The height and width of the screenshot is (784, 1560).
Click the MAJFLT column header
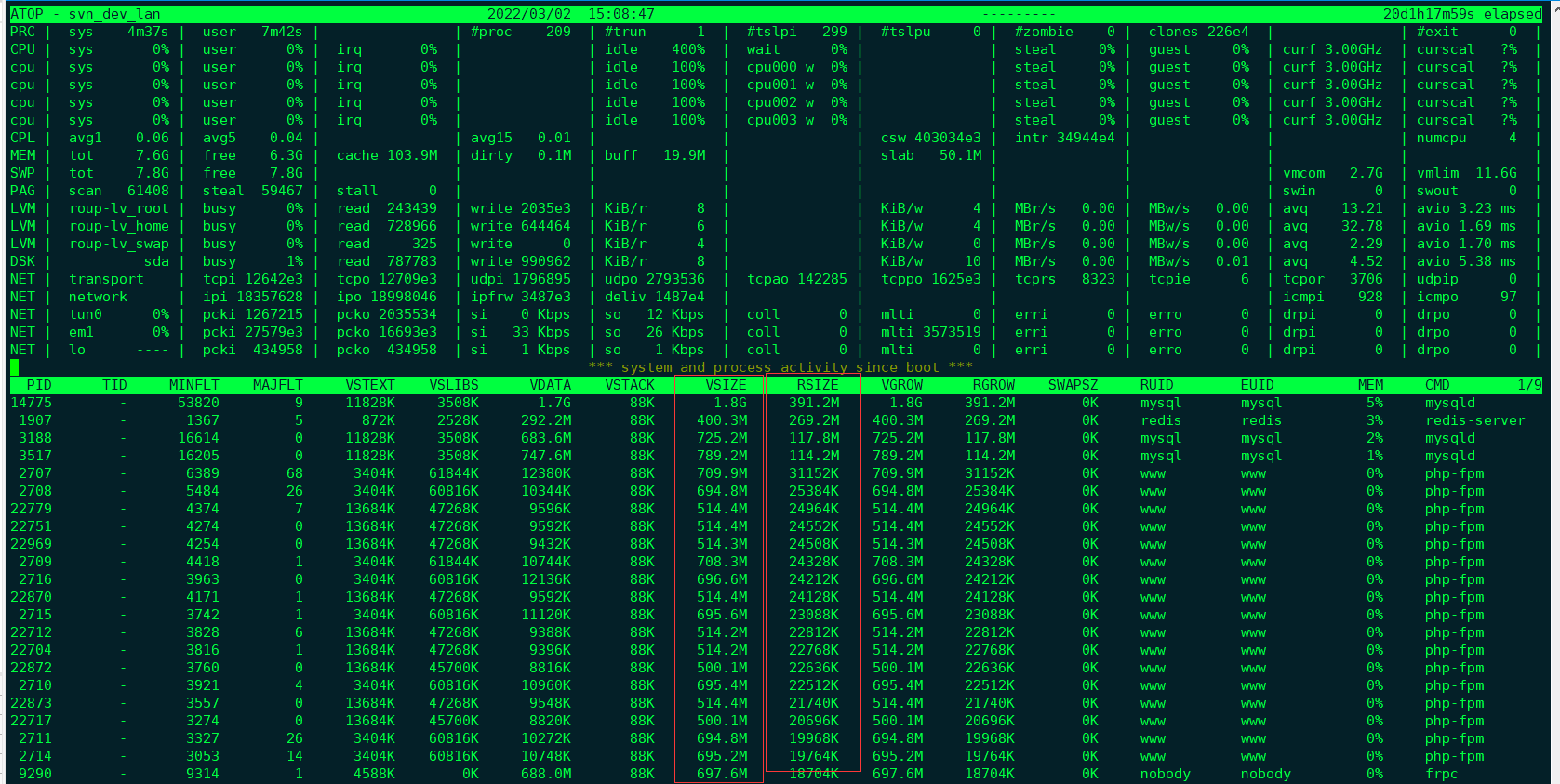click(x=278, y=385)
